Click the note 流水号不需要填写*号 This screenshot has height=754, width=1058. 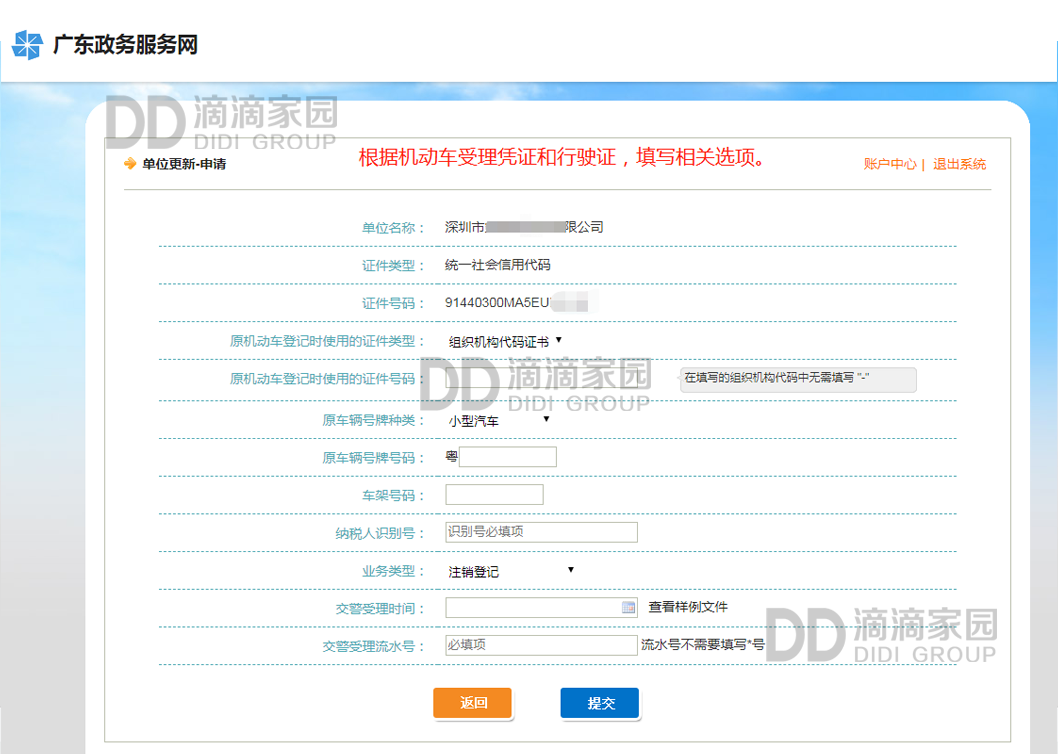pos(702,645)
